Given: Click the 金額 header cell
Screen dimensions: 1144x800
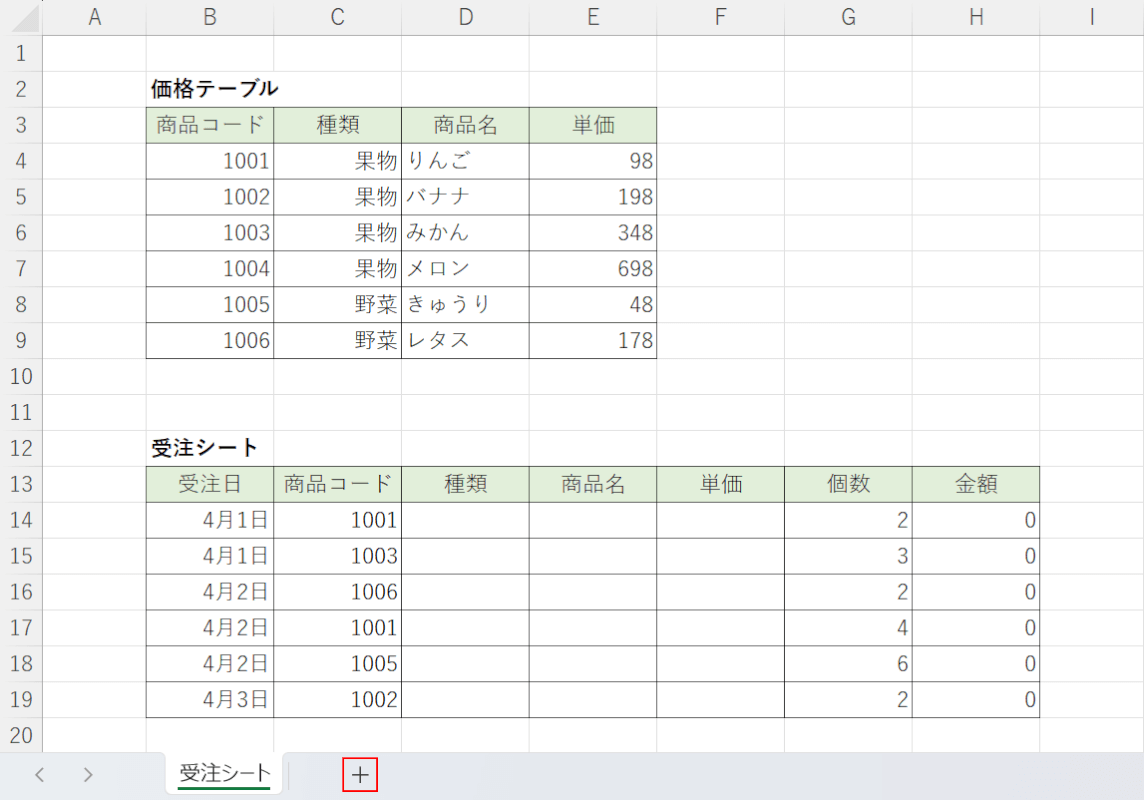Looking at the screenshot, I should click(x=975, y=485).
